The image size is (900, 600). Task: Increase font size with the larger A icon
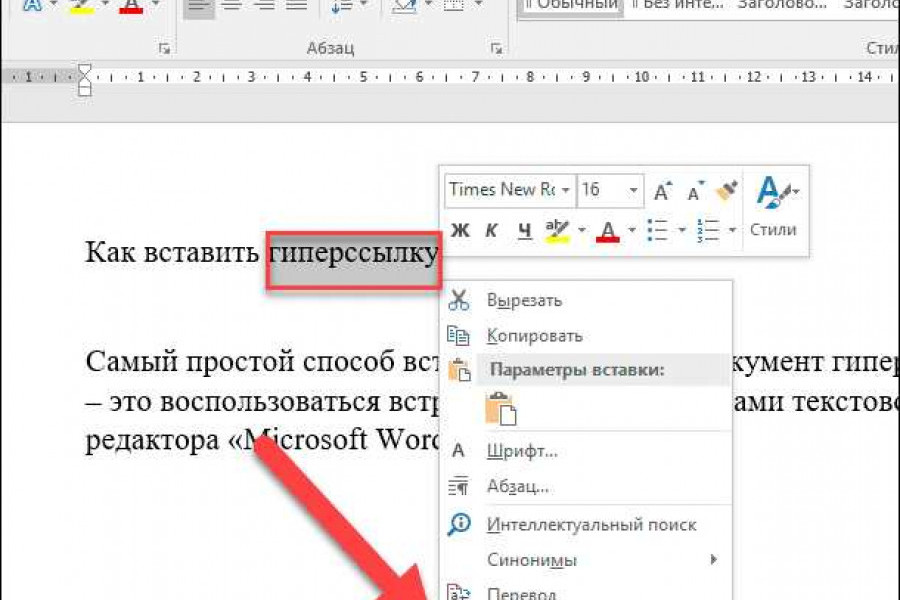pos(663,190)
